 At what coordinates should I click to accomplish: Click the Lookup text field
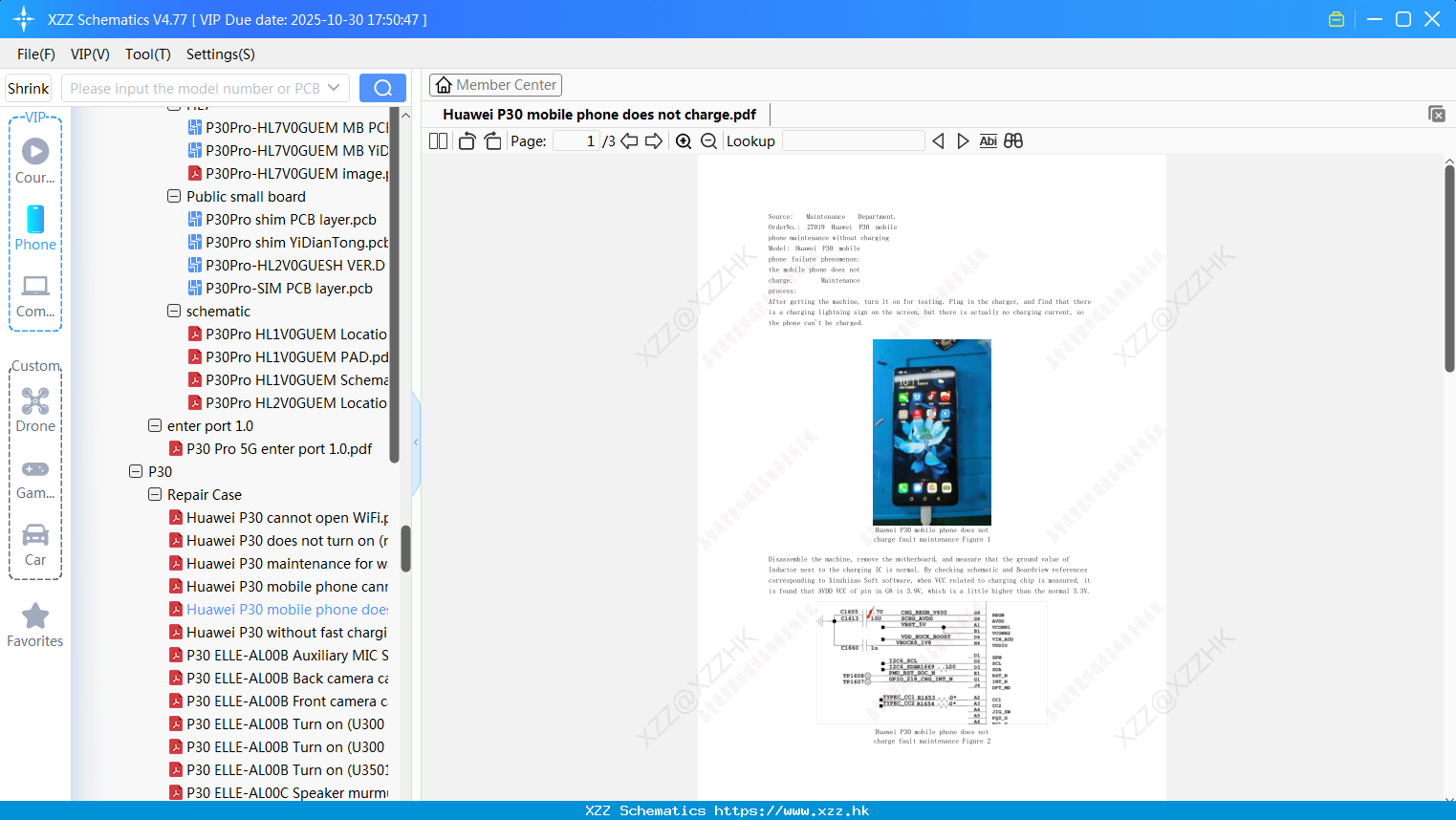854,141
